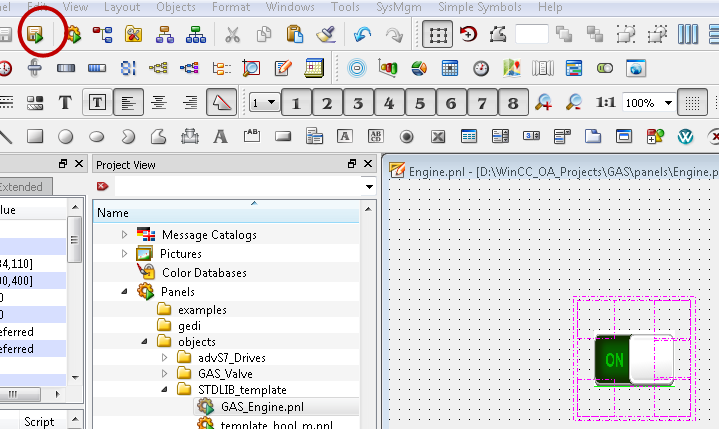This screenshot has width=719, height=429.
Task: Toggle layer 3 visibility button
Action: 357,103
